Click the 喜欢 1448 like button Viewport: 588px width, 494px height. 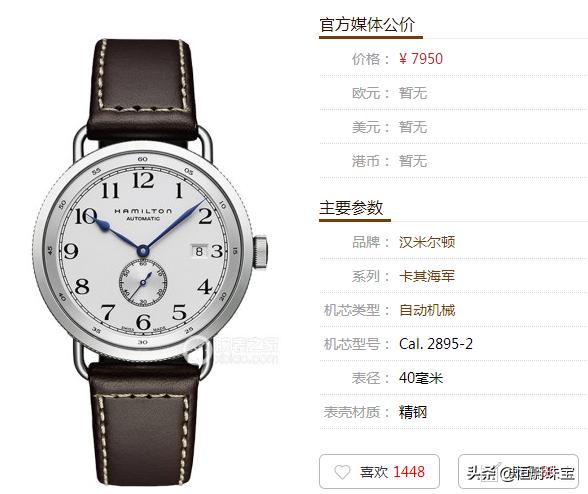[379, 471]
